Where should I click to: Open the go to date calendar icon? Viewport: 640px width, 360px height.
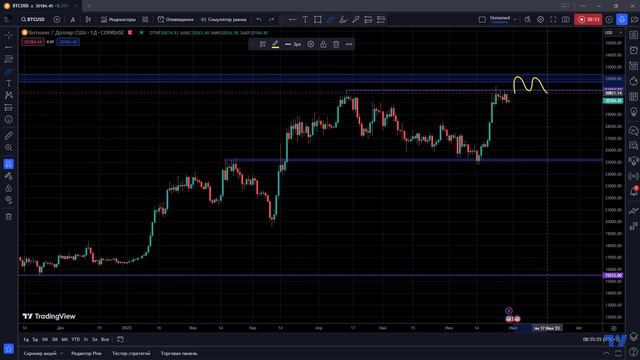point(120,340)
